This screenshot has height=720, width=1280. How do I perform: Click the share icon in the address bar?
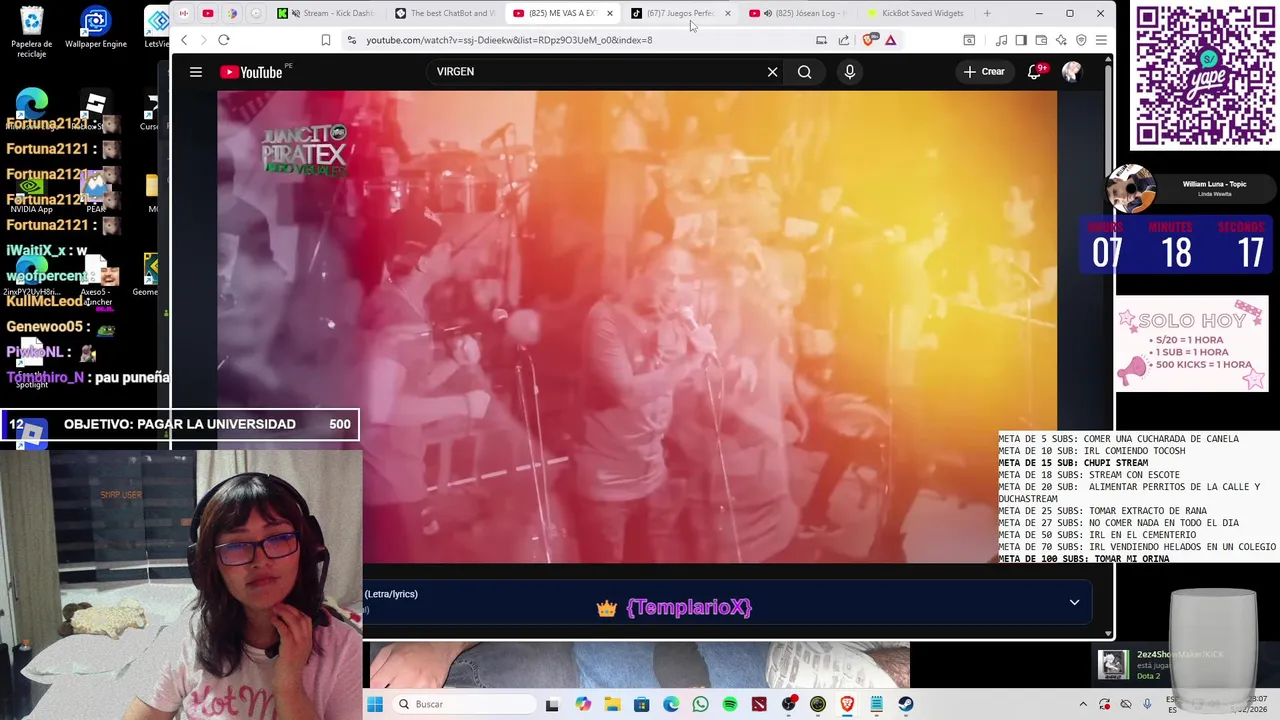coord(844,40)
